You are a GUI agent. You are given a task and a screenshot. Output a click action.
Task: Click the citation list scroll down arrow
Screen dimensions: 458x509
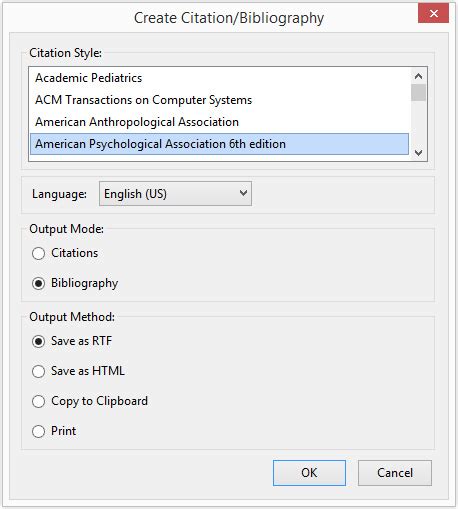coord(418,153)
